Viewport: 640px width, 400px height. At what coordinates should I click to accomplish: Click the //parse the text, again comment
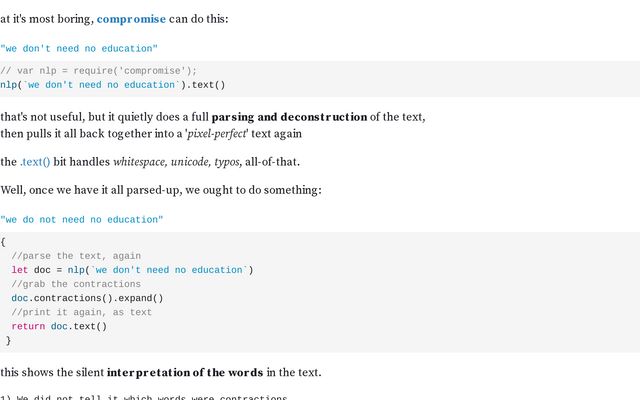[76, 256]
